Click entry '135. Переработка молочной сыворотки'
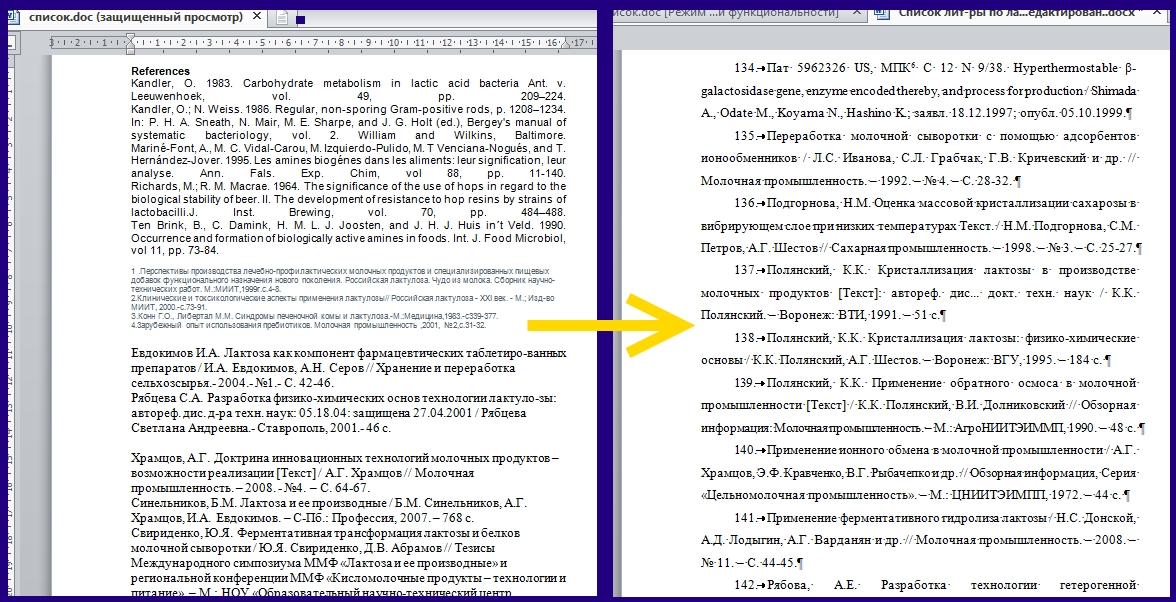This screenshot has height=602, width=1176. pos(935,136)
